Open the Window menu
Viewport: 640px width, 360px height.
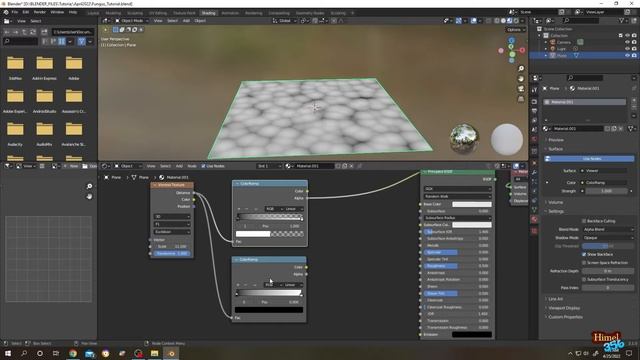tap(57, 12)
